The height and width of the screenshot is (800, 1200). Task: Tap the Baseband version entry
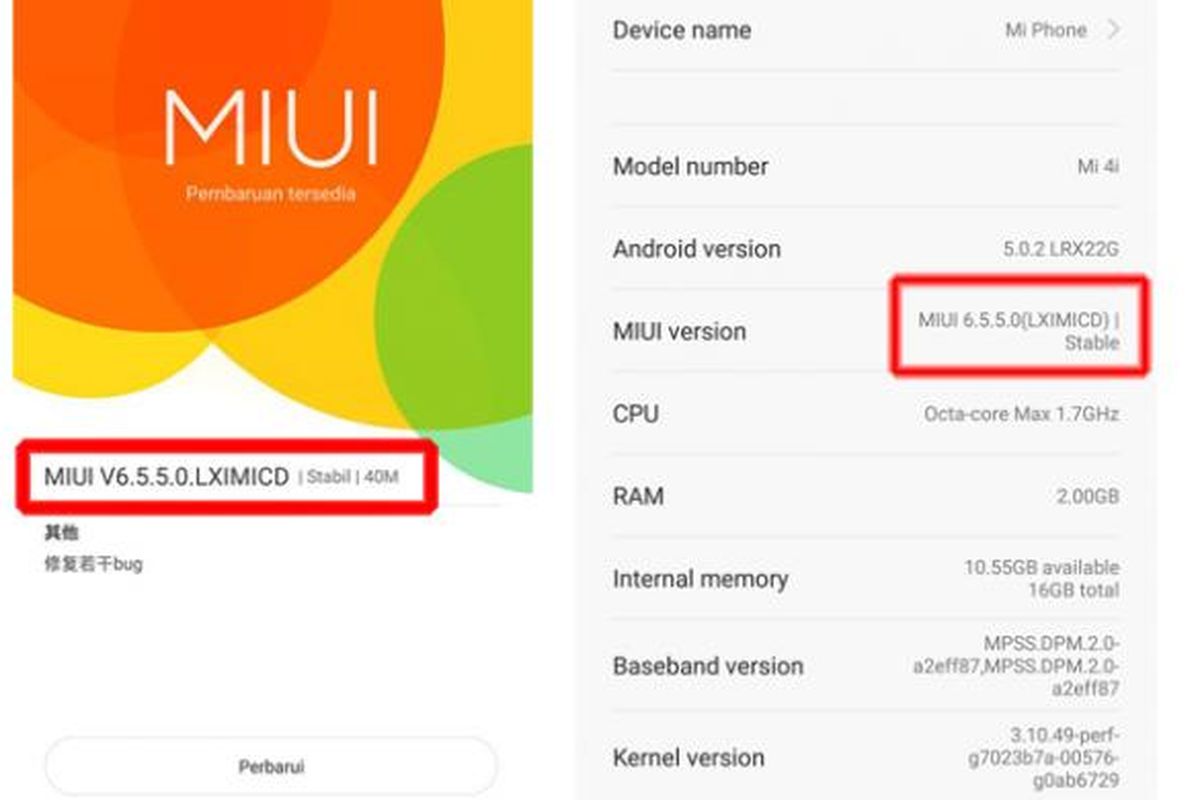click(x=866, y=665)
